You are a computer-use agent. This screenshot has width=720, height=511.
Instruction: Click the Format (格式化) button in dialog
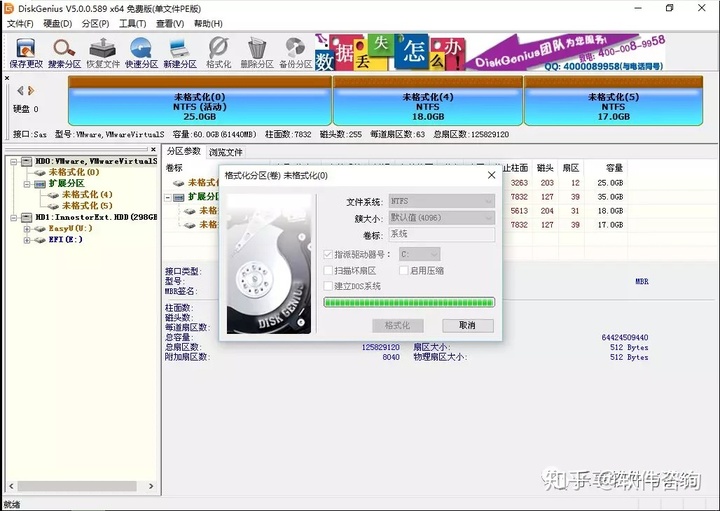[x=398, y=326]
